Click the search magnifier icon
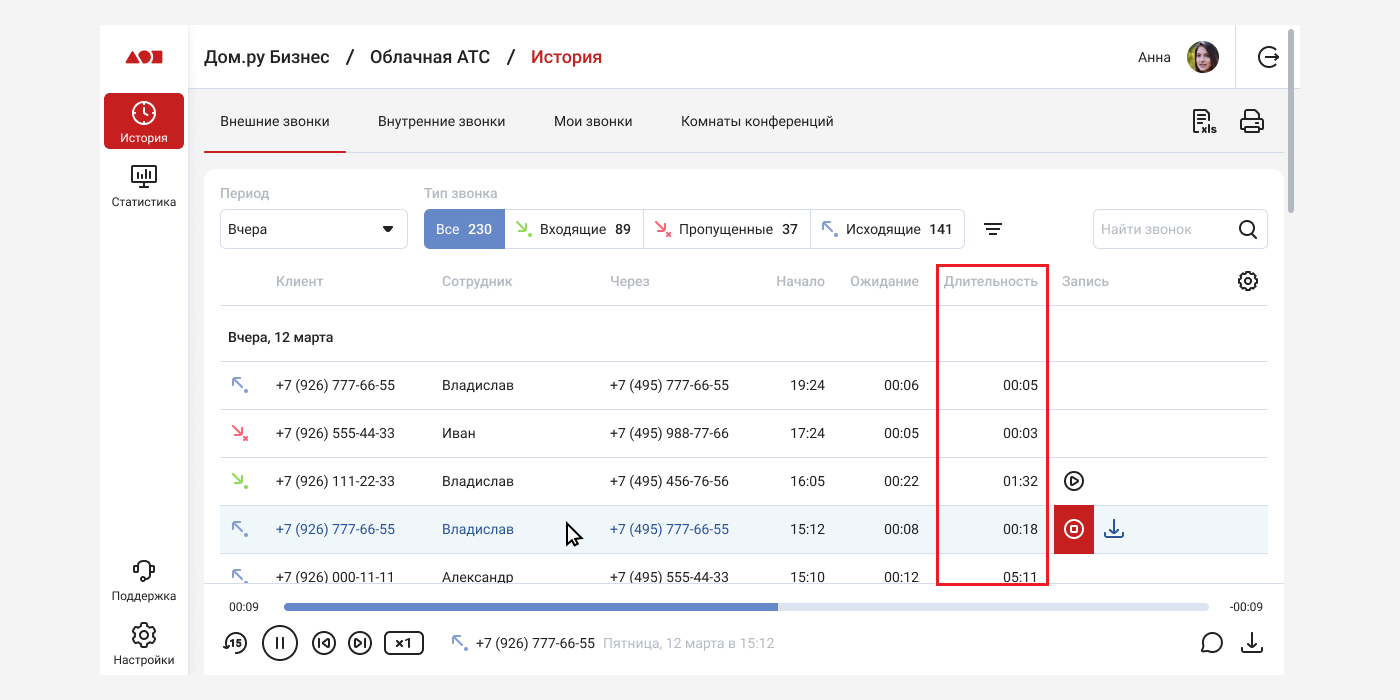Image resolution: width=1400 pixels, height=700 pixels. 1248,229
